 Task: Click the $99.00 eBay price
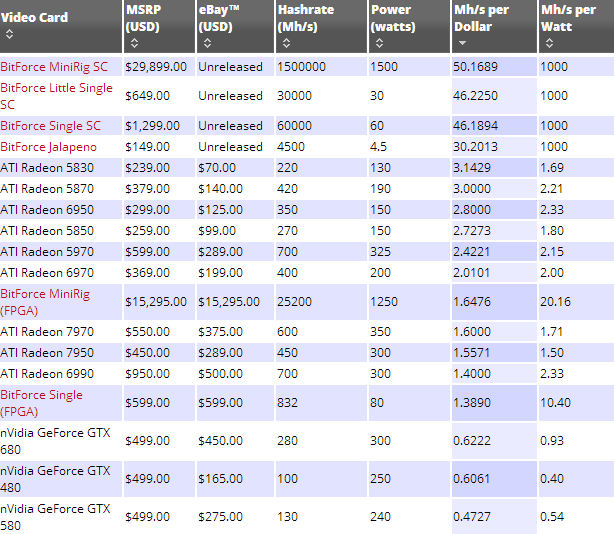click(x=217, y=231)
